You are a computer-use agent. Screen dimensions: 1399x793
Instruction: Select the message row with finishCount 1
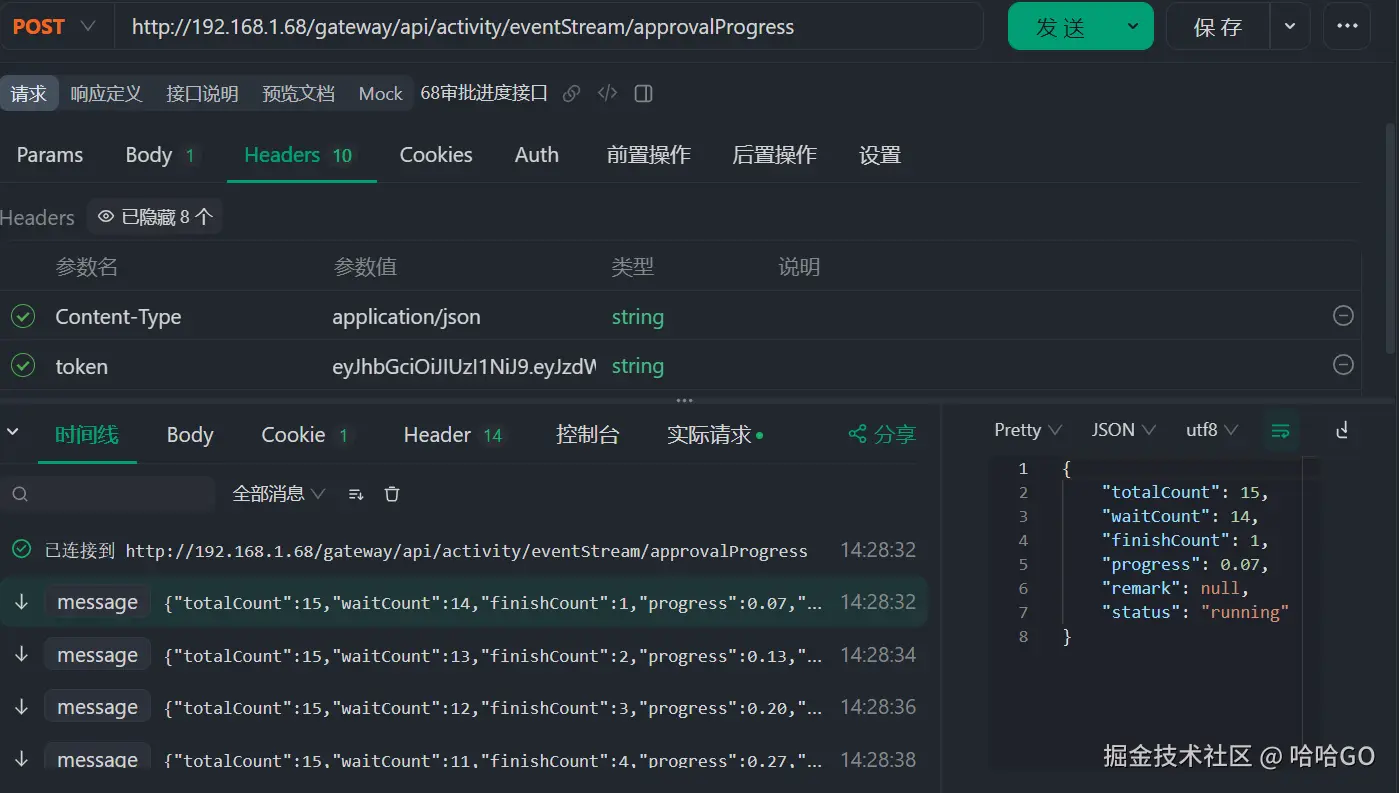[463, 602]
